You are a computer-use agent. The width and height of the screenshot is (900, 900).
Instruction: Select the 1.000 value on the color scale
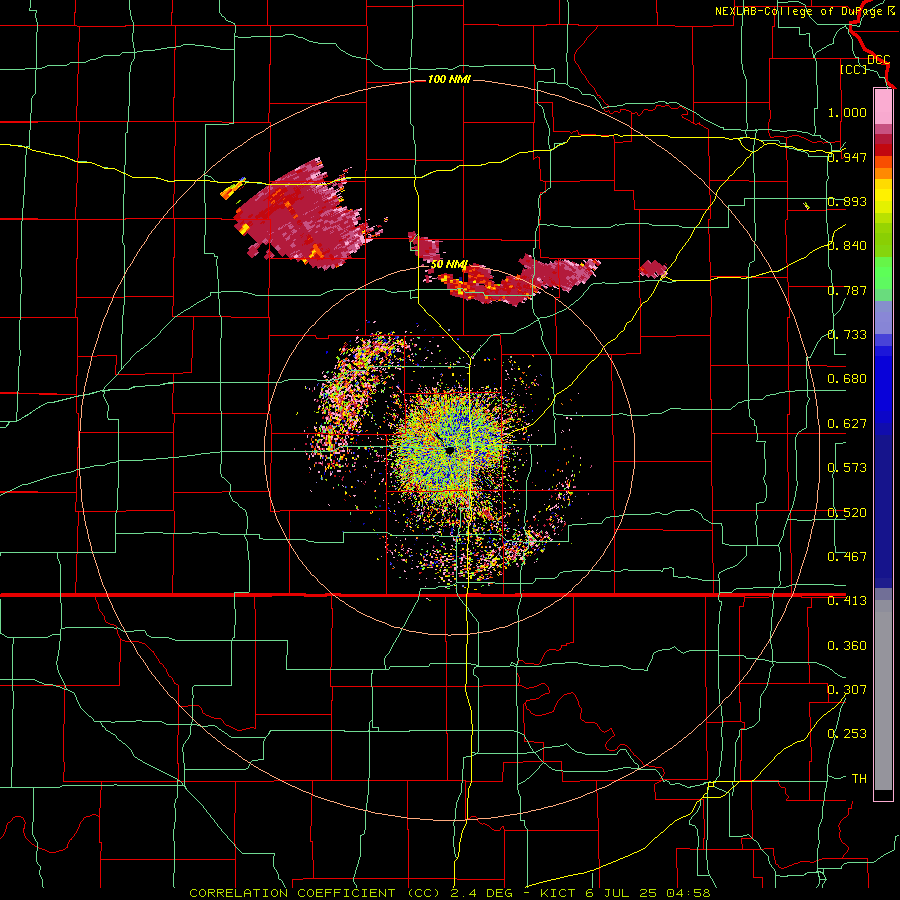(x=847, y=112)
